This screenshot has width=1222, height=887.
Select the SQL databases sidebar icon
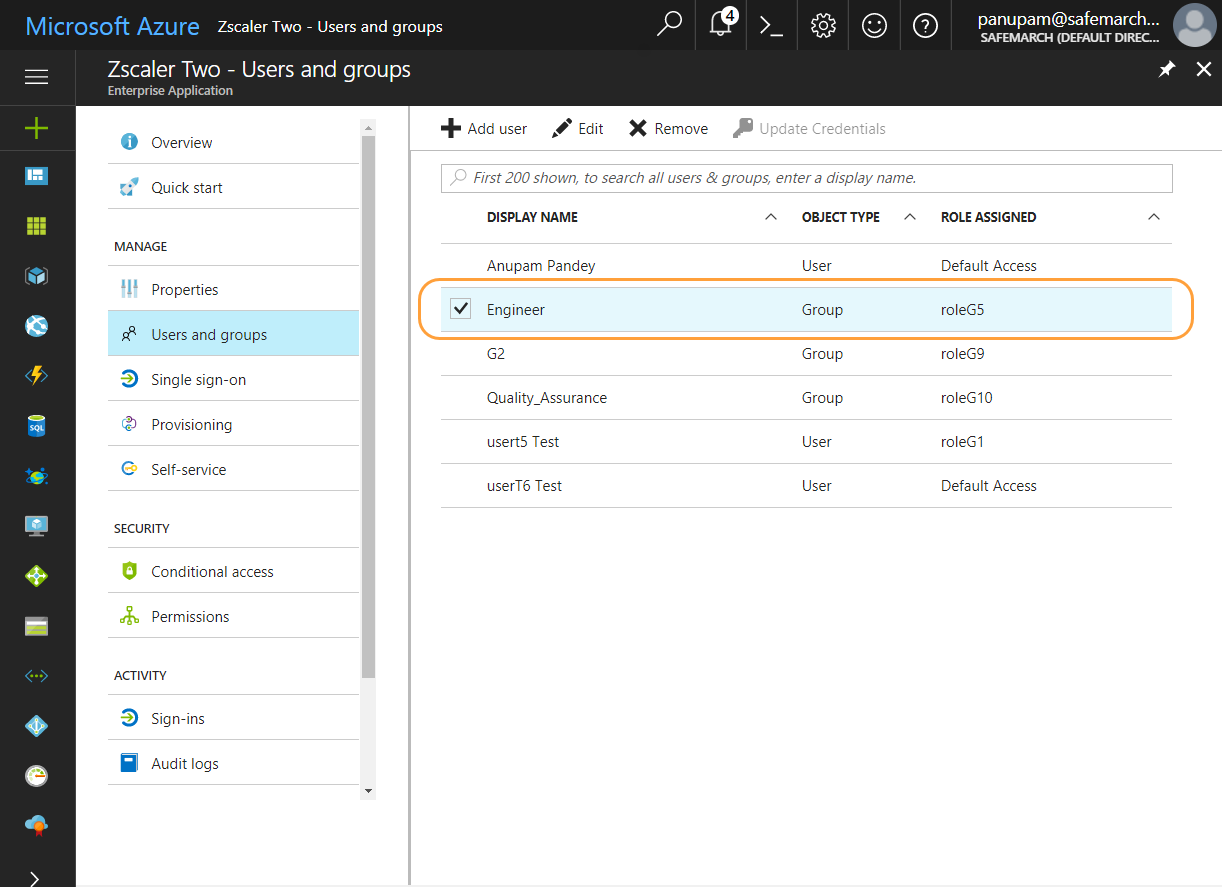36,426
